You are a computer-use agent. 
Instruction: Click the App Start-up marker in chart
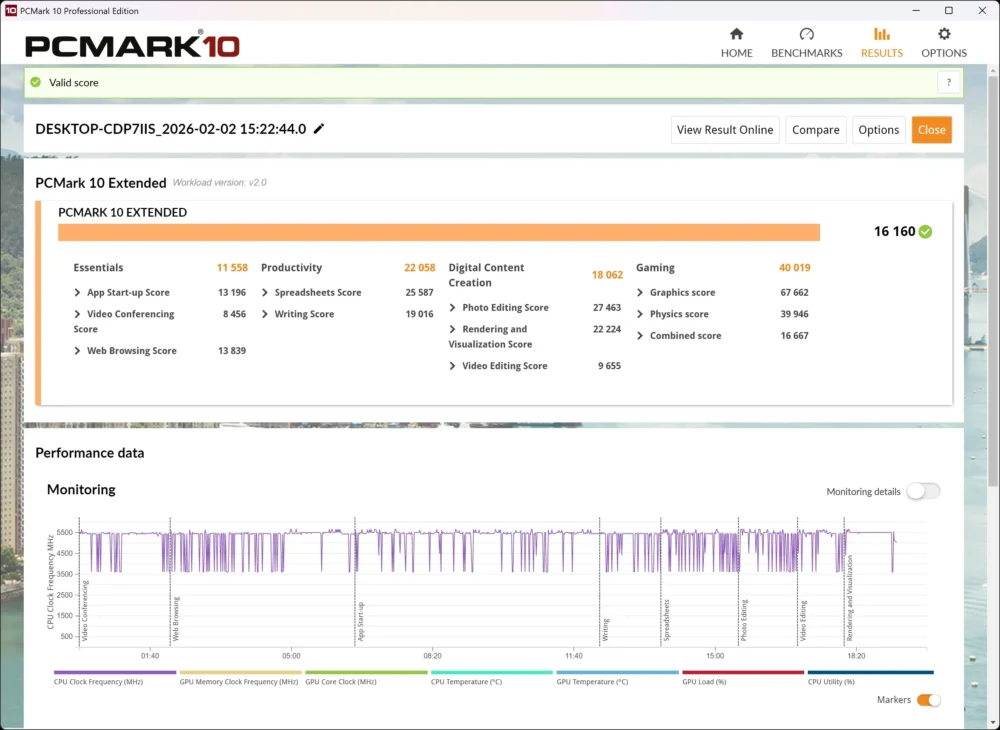click(361, 622)
